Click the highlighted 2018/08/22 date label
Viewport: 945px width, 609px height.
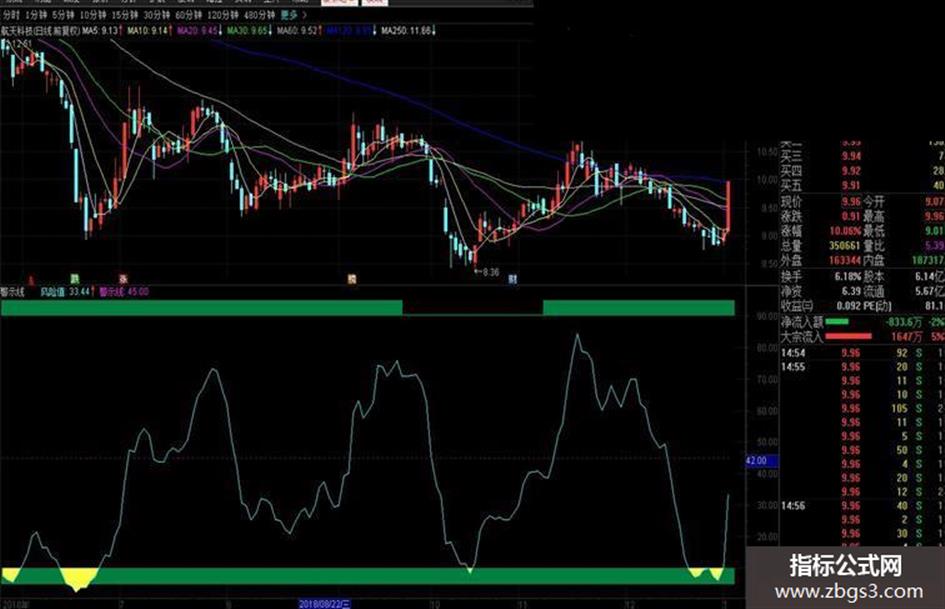point(325,604)
